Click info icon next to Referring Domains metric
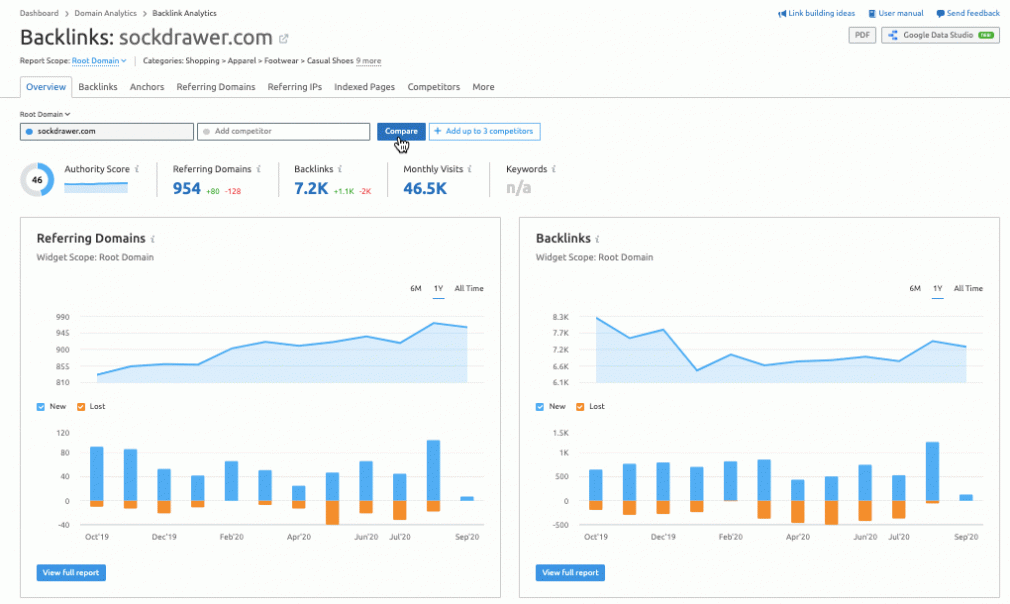The height and width of the screenshot is (604, 1010). [x=259, y=169]
